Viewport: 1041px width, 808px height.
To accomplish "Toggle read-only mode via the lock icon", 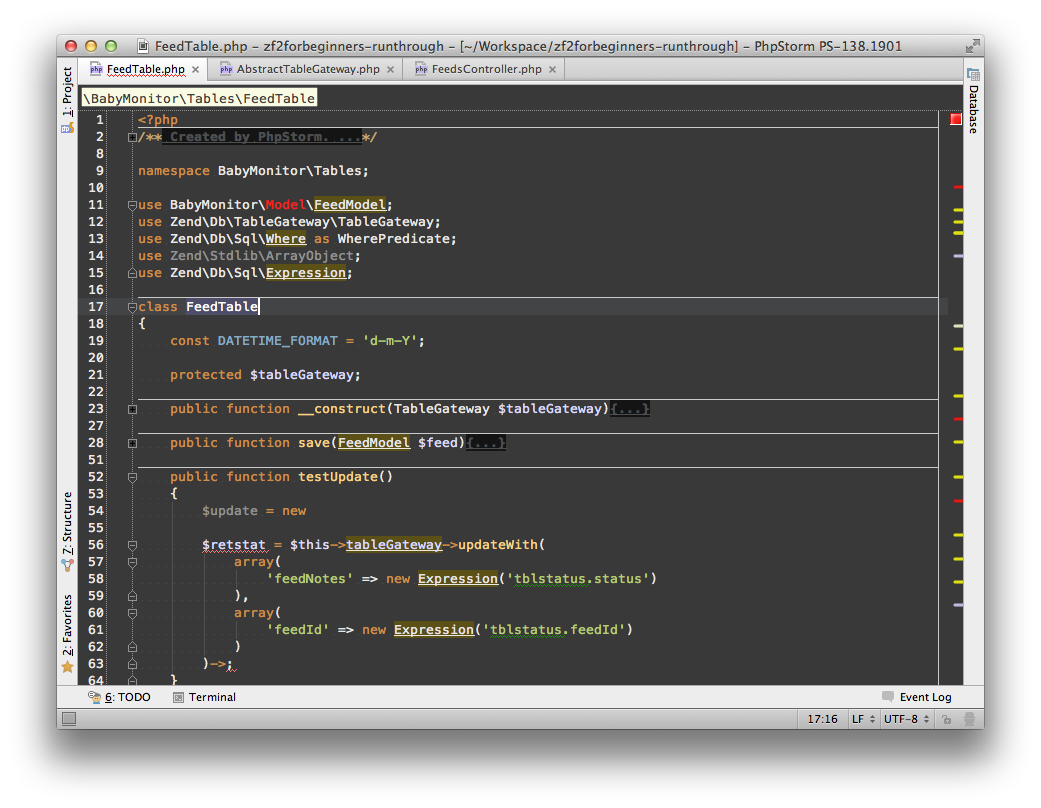I will (x=946, y=718).
